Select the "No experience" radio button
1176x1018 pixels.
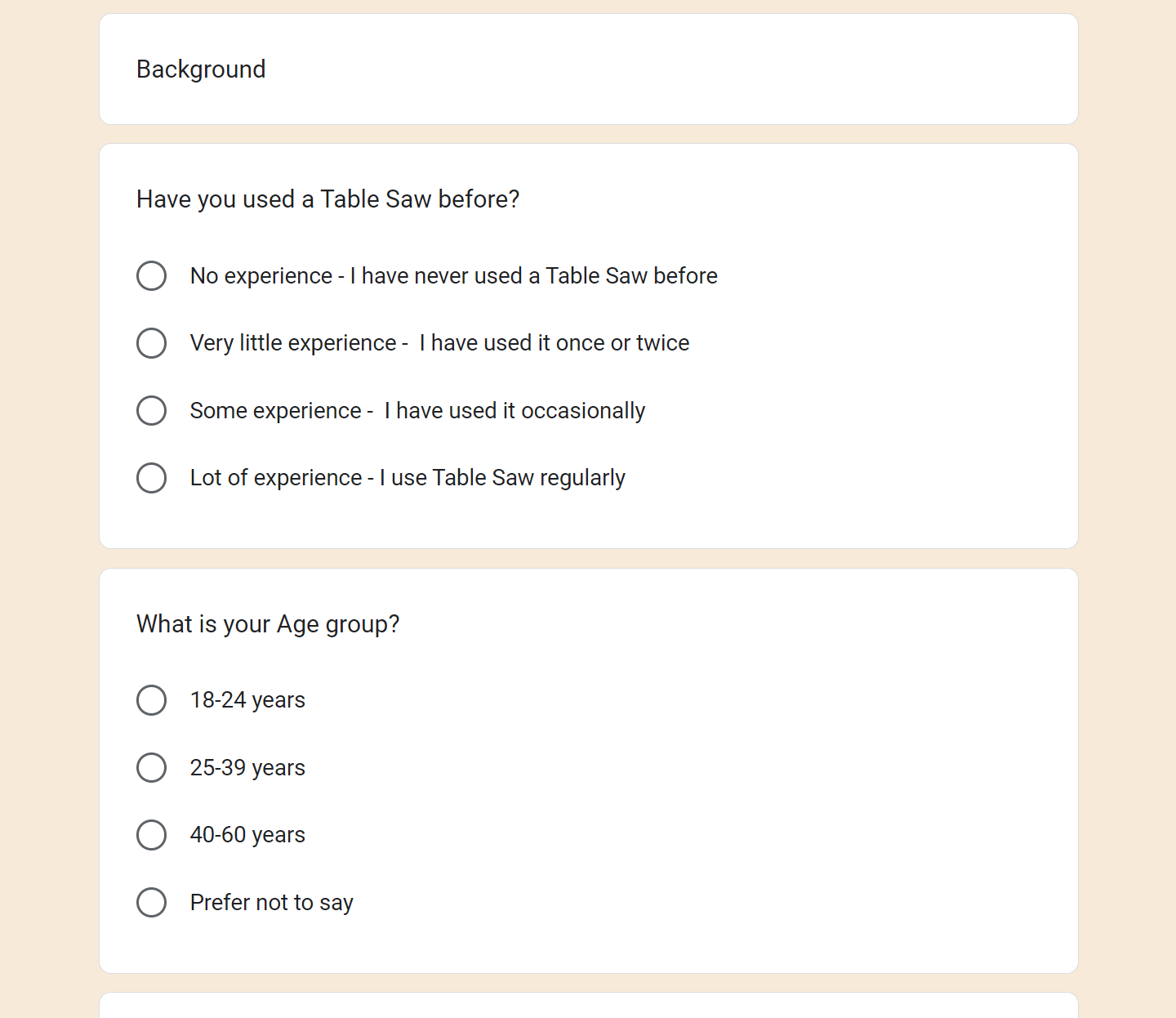(151, 276)
